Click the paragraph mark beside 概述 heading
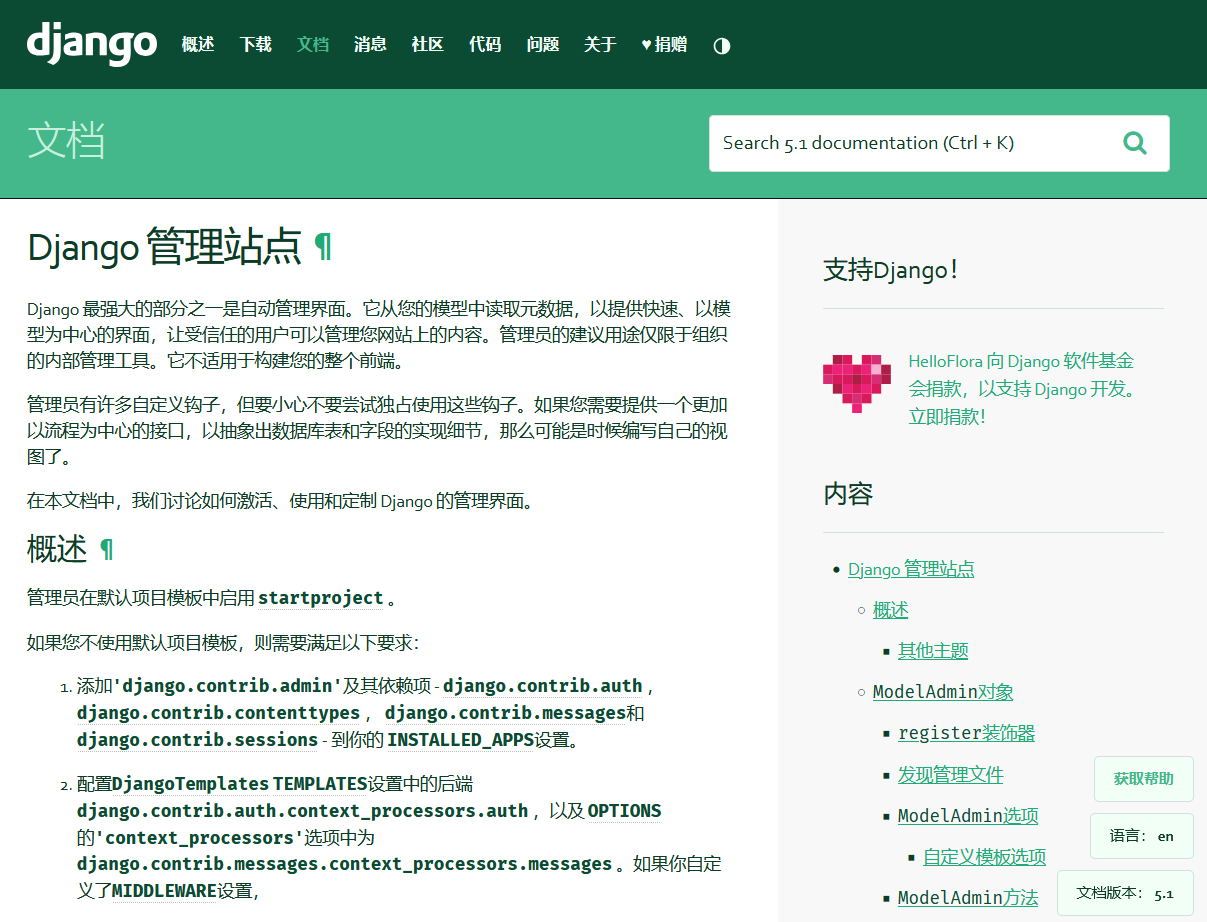The height and width of the screenshot is (922, 1207). [x=107, y=549]
